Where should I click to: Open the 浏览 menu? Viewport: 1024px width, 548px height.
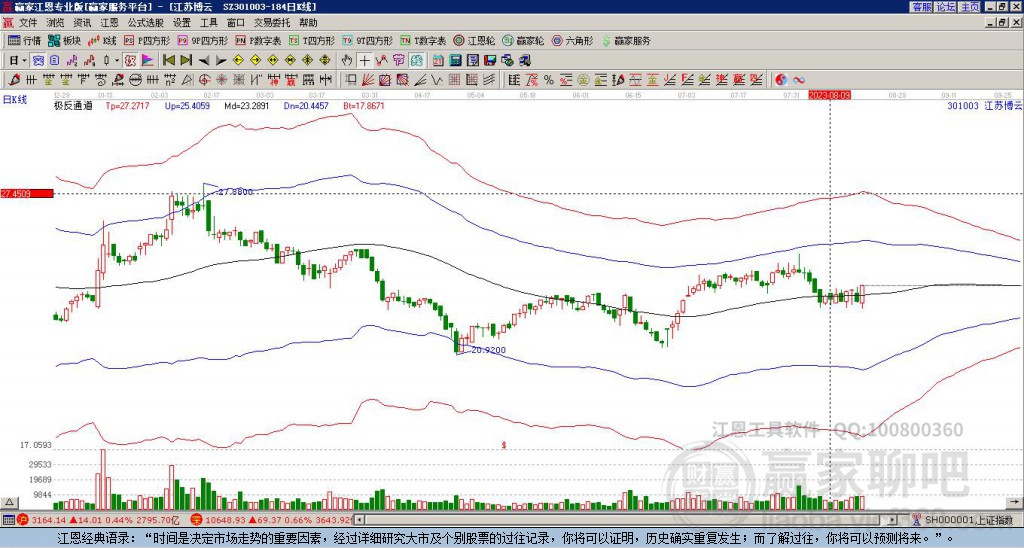[x=55, y=23]
